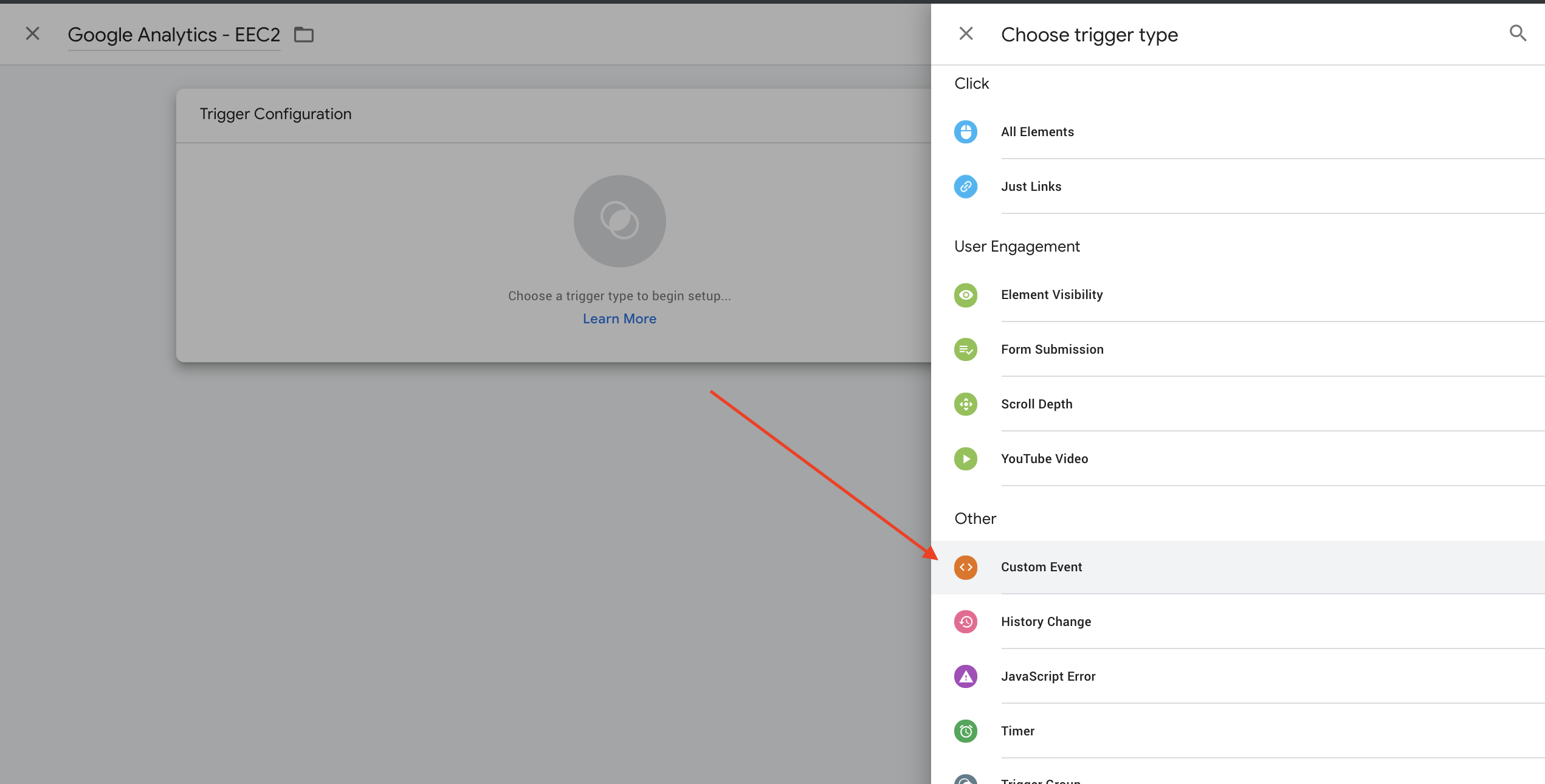Pick Scroll Depth trigger type
The width and height of the screenshot is (1545, 784).
tap(1237, 404)
